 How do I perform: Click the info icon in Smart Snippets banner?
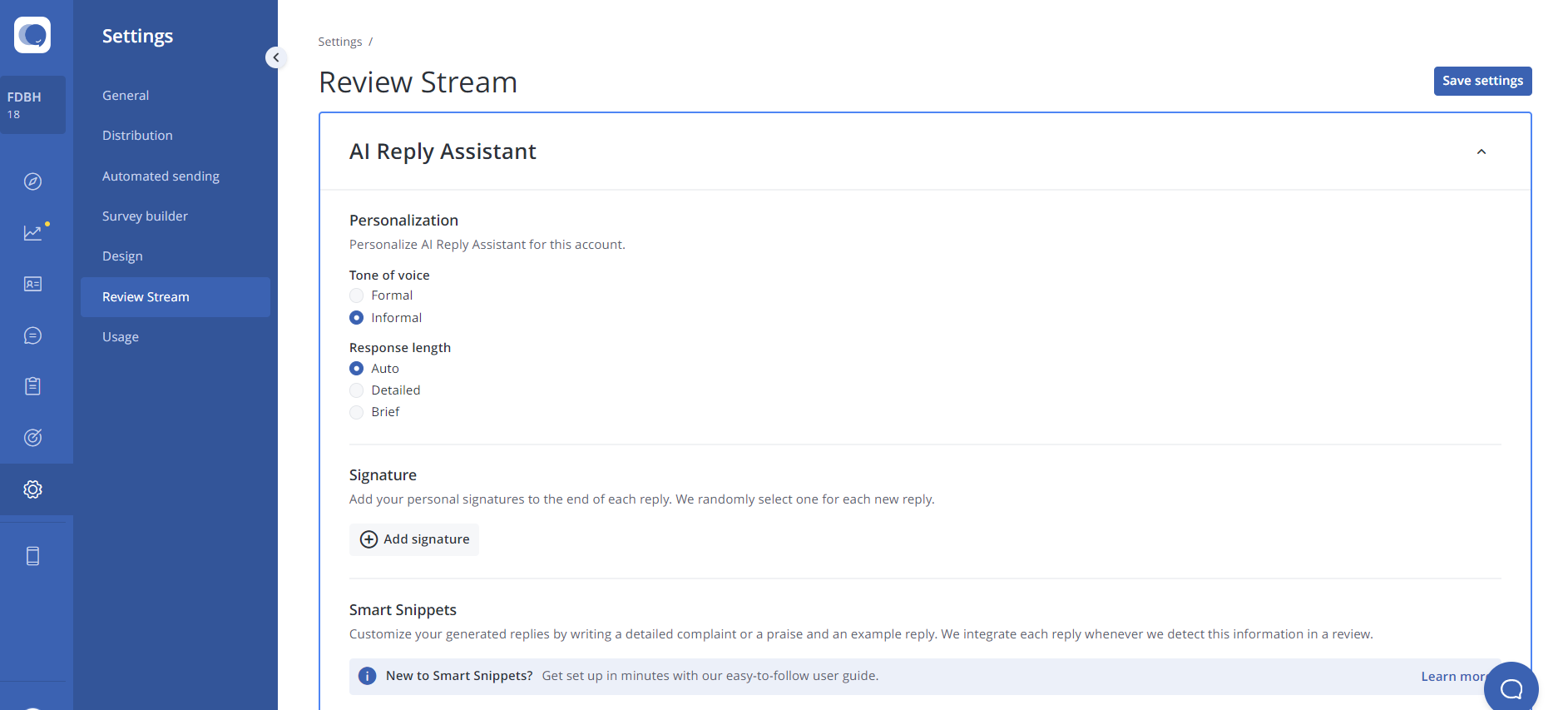[x=367, y=676]
